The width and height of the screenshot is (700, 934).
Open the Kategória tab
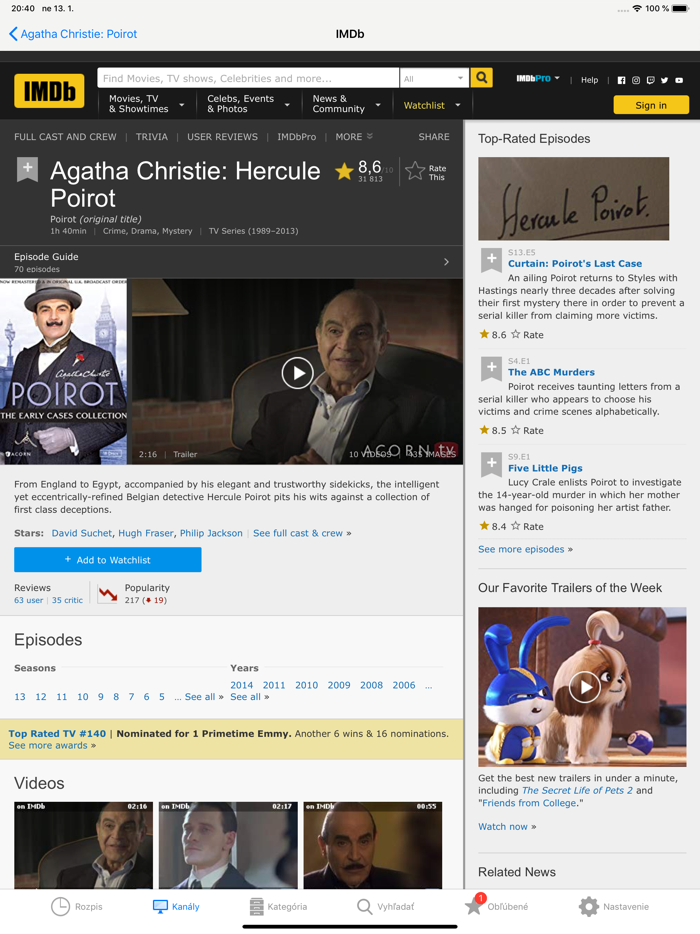[278, 907]
